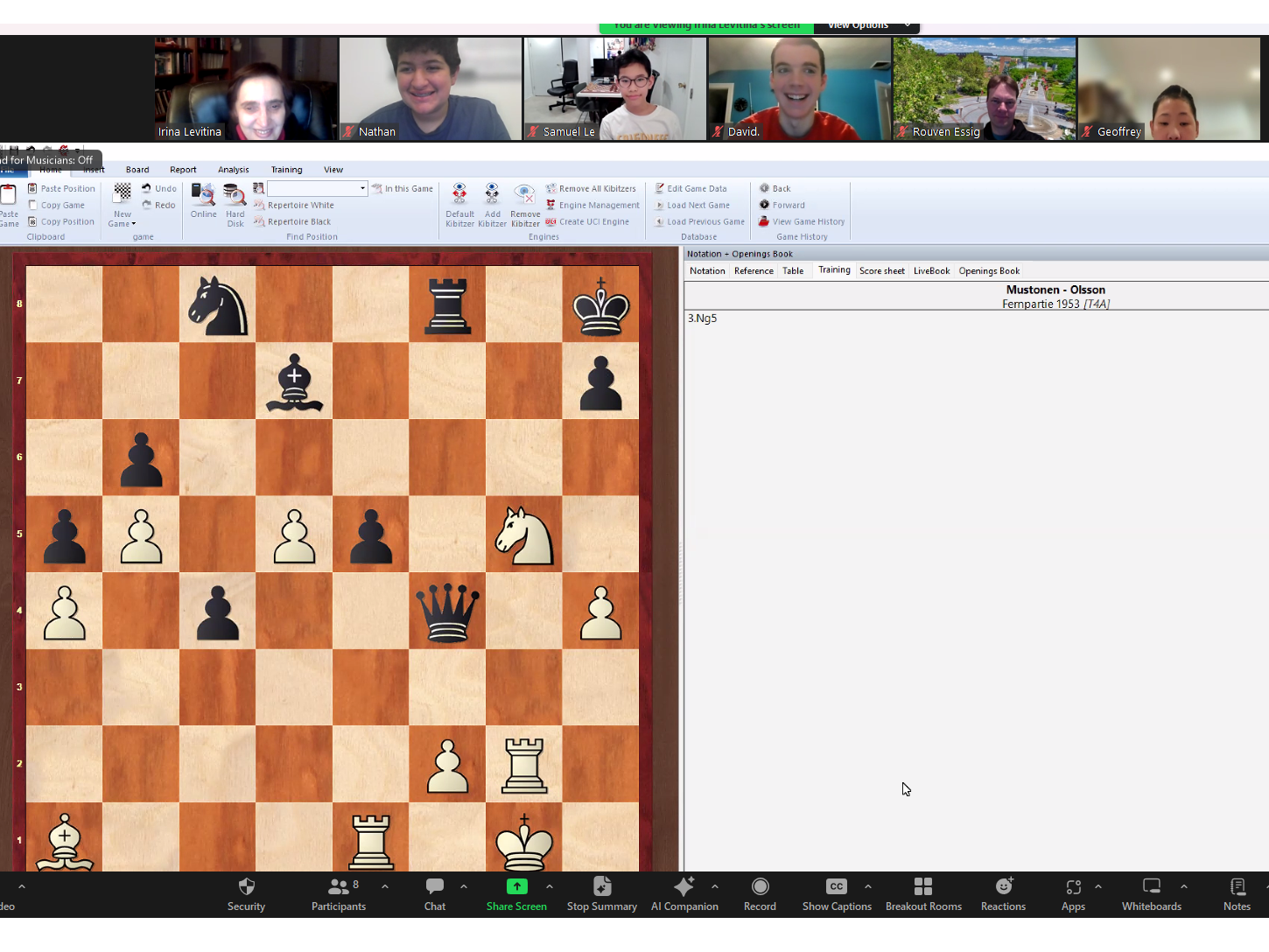
Task: Click the Default Kibitzer icon
Action: (x=459, y=205)
